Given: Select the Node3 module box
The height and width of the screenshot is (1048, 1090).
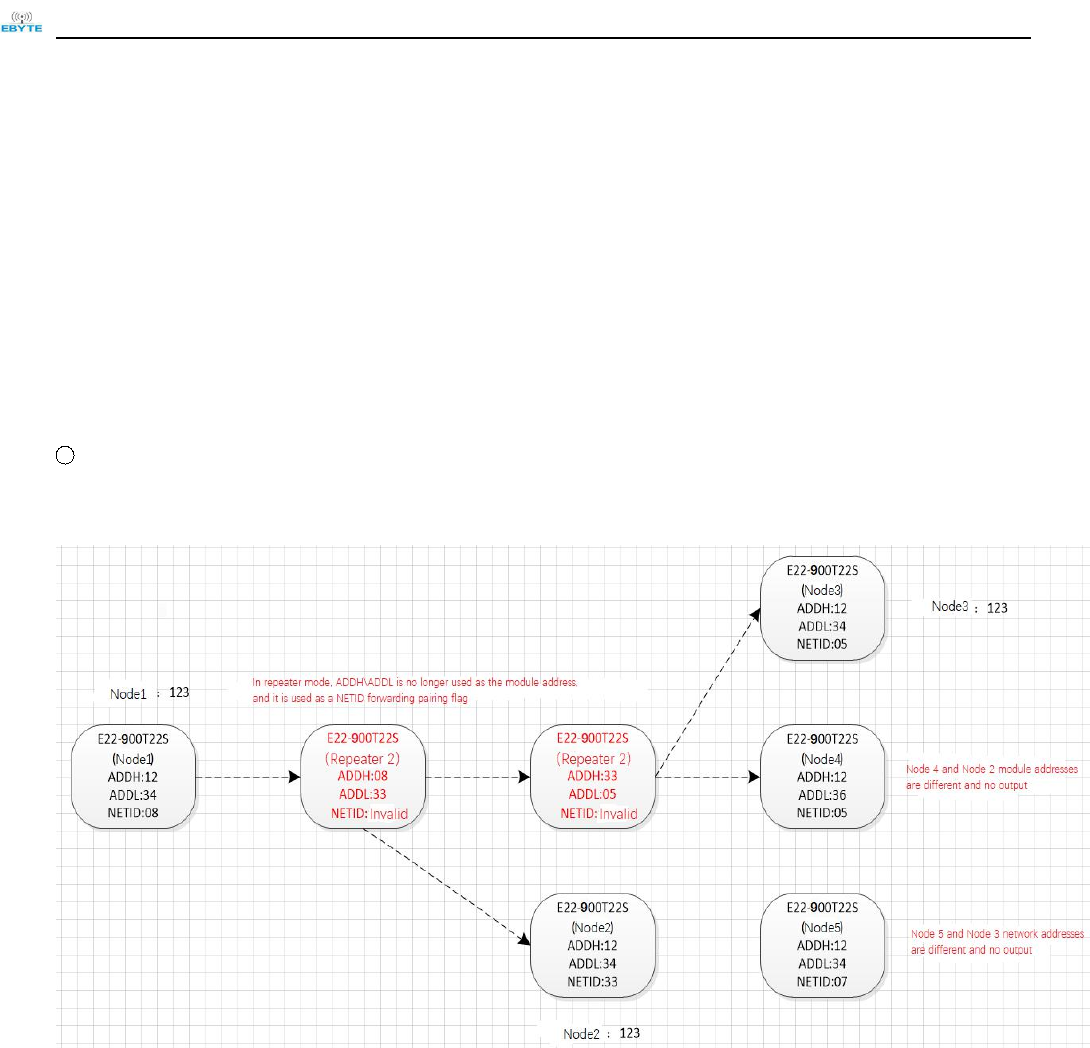Looking at the screenshot, I should (822, 607).
